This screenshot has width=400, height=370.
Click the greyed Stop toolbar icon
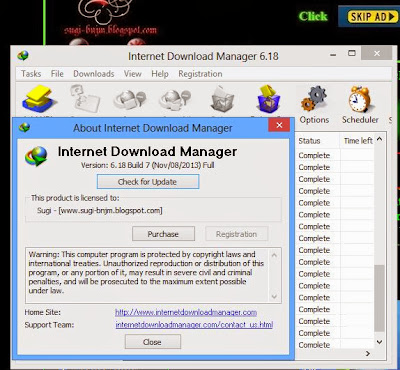point(130,99)
